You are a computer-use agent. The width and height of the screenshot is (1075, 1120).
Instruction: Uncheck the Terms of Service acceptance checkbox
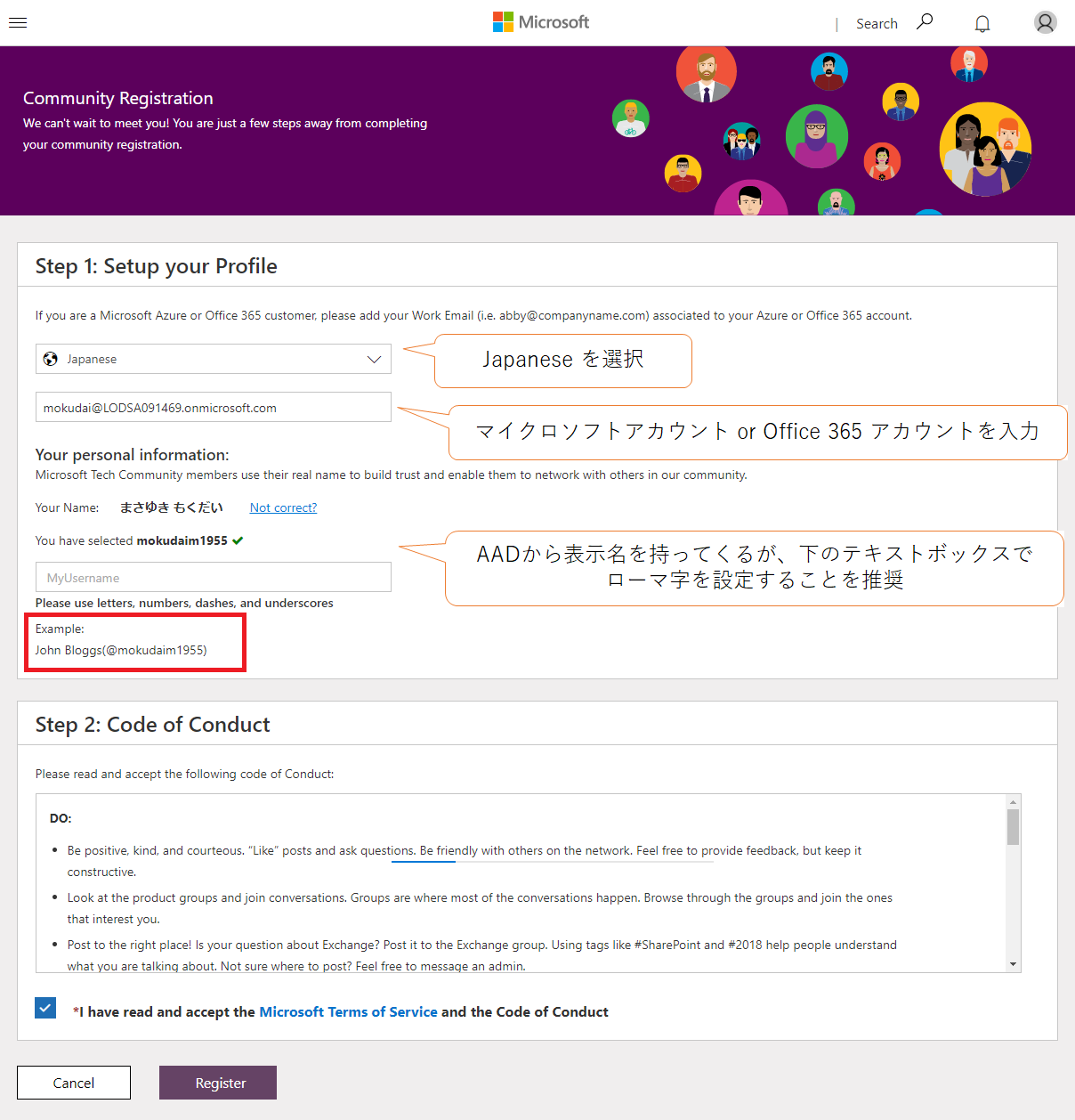(x=45, y=1008)
